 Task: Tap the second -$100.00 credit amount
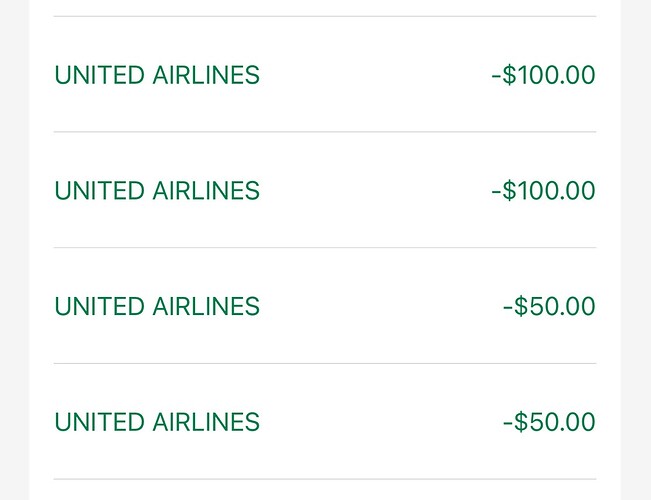click(543, 191)
